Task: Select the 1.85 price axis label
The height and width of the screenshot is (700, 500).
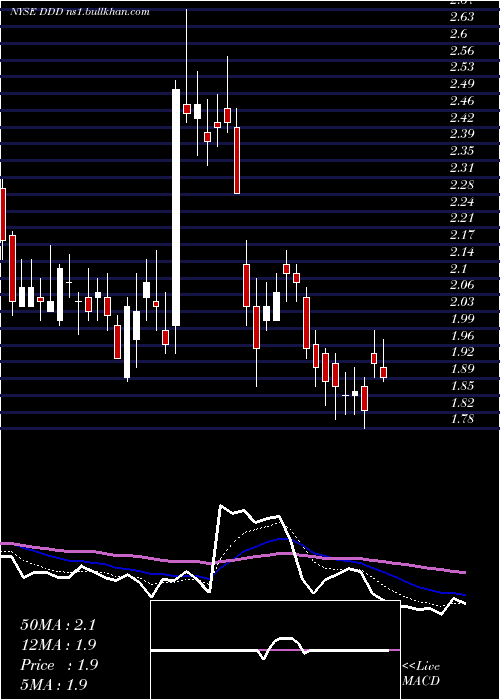Action: pos(462,386)
